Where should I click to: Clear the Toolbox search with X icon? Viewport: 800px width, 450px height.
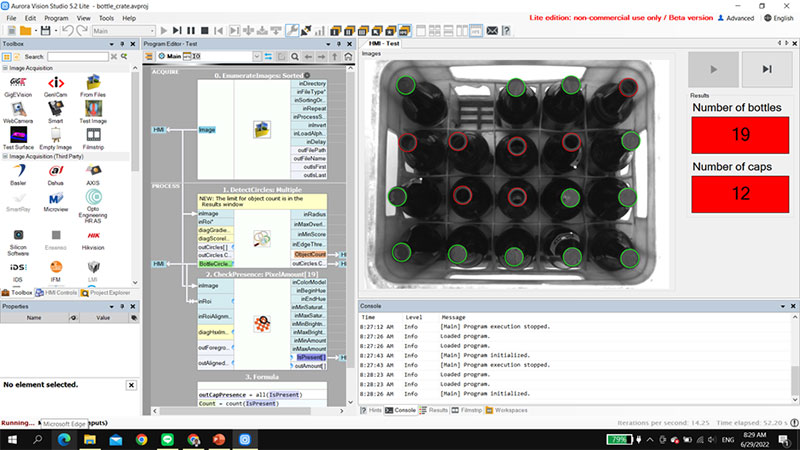[114, 57]
